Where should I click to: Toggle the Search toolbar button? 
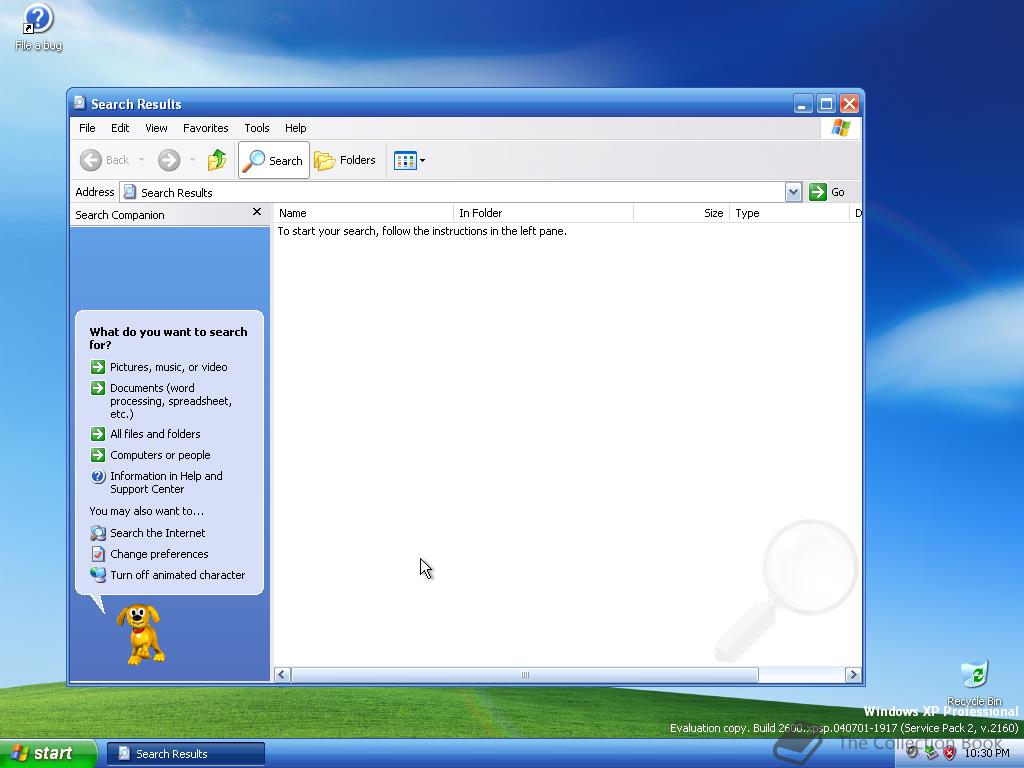pos(274,160)
